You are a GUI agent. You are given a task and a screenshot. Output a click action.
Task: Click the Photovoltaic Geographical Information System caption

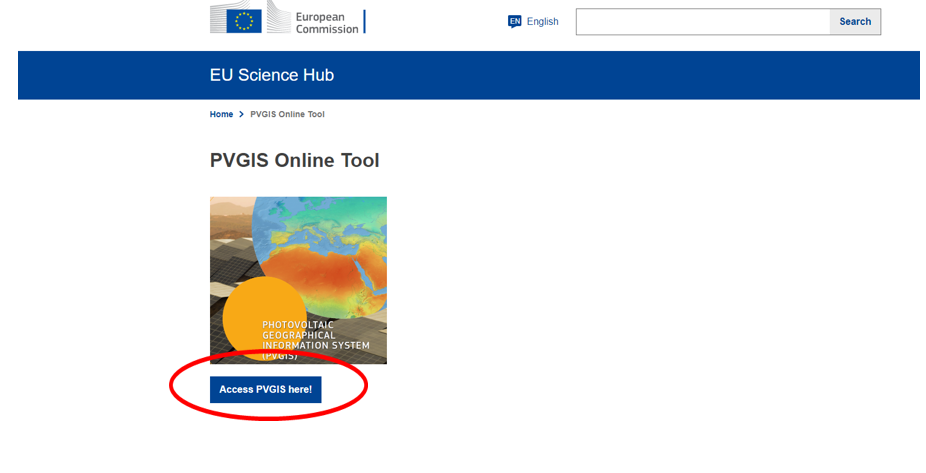(314, 339)
